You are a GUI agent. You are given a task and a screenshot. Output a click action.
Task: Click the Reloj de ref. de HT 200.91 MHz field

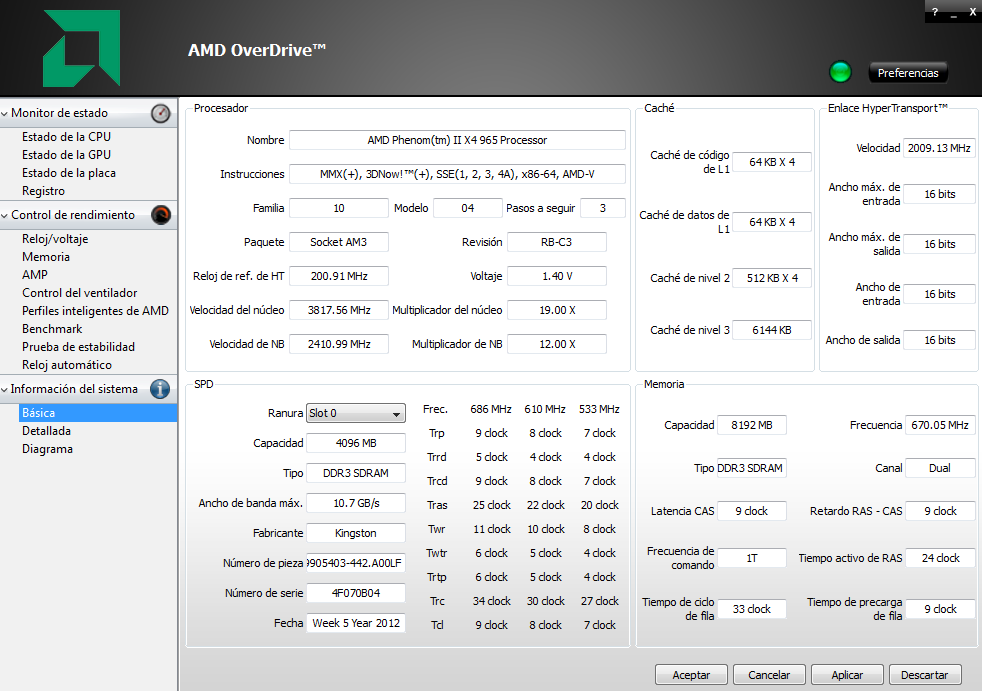click(339, 276)
